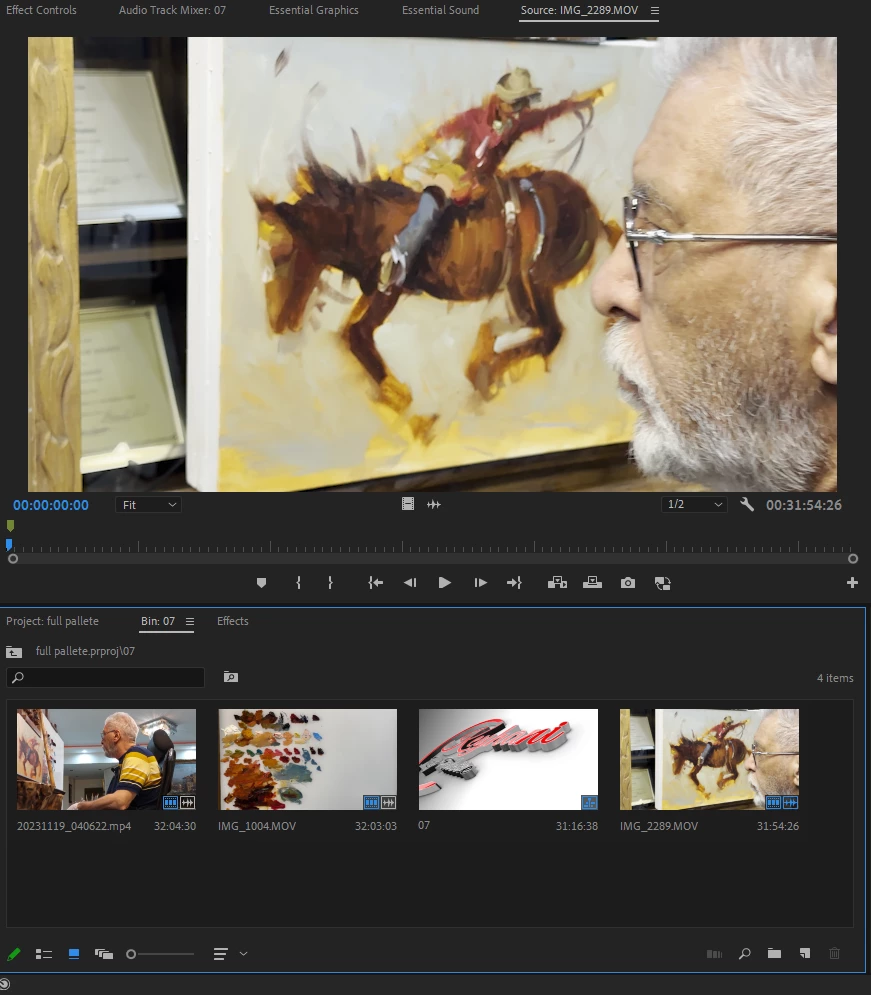The image size is (871, 995).
Task: Open the Source panel hamburger menu
Action: pyautogui.click(x=655, y=10)
